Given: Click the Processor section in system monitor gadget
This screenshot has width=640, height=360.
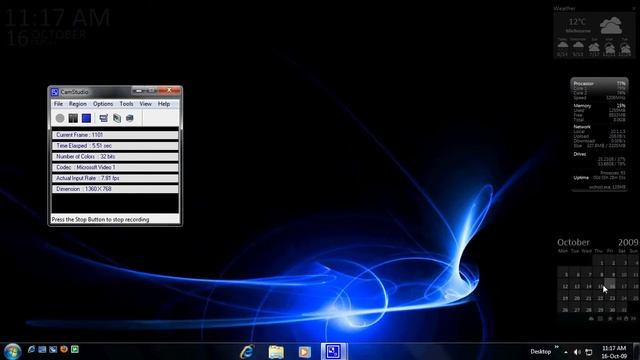Looking at the screenshot, I should coord(599,91).
